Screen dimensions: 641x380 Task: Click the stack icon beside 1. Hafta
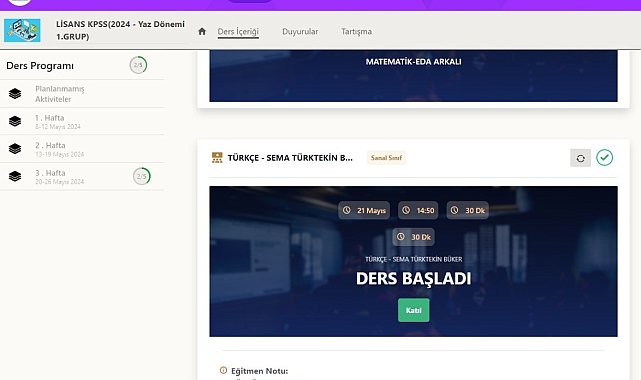coord(15,121)
